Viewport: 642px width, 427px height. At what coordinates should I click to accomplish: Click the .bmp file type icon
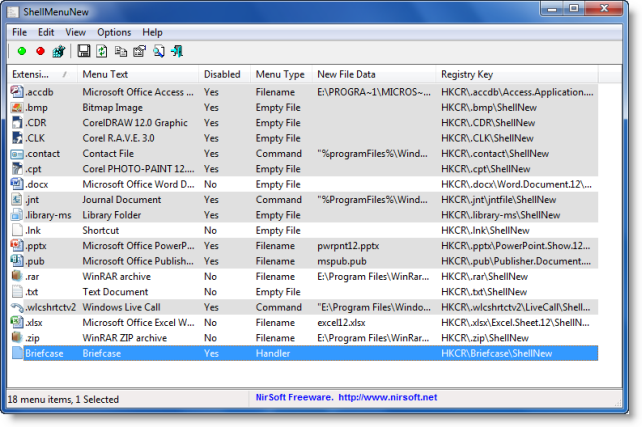pos(17,107)
